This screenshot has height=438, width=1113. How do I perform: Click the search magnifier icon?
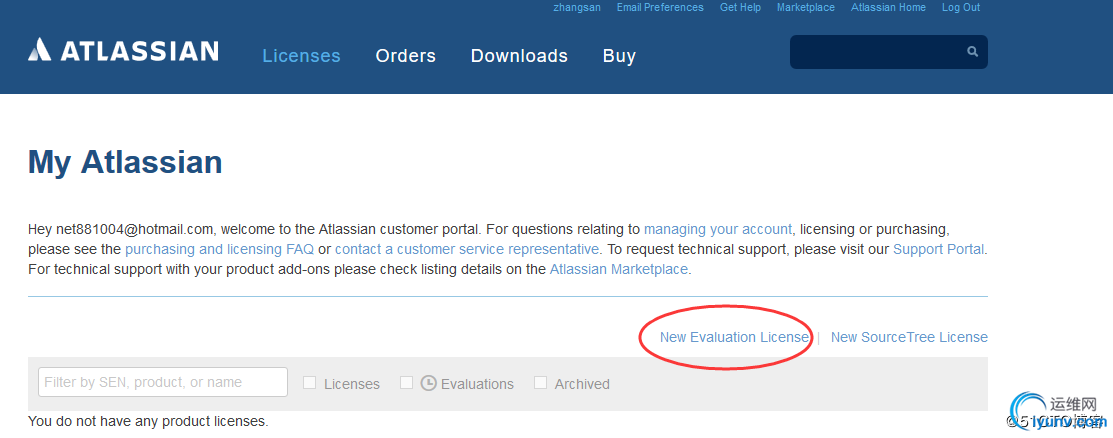[x=972, y=52]
